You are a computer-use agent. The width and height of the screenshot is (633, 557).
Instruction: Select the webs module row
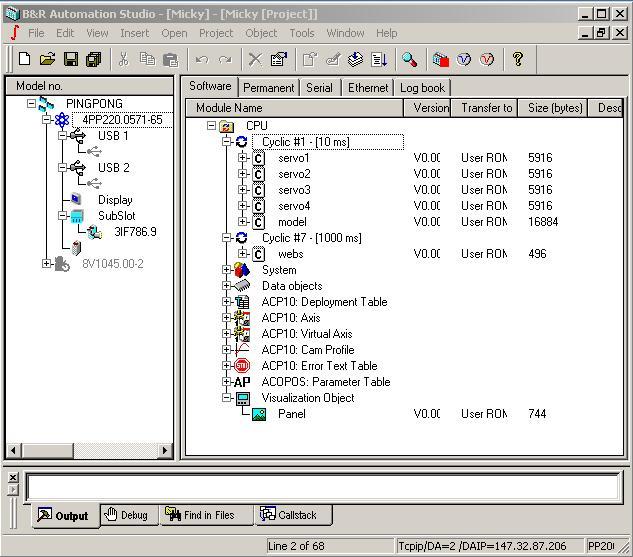(x=291, y=254)
